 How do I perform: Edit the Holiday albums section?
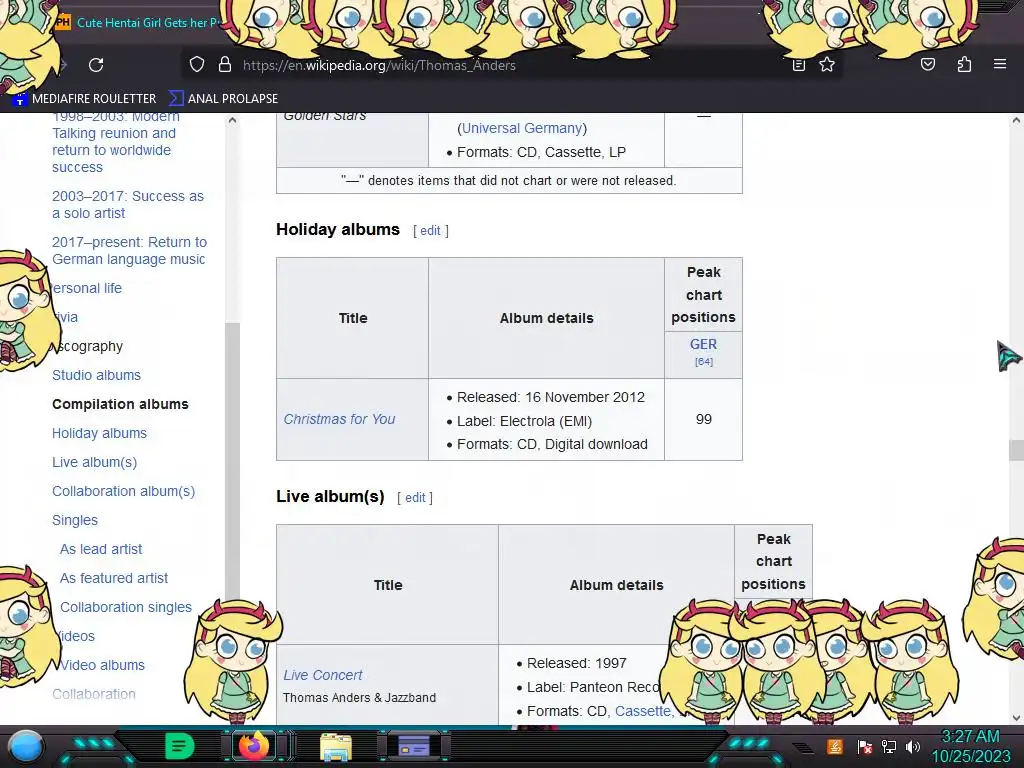click(430, 231)
